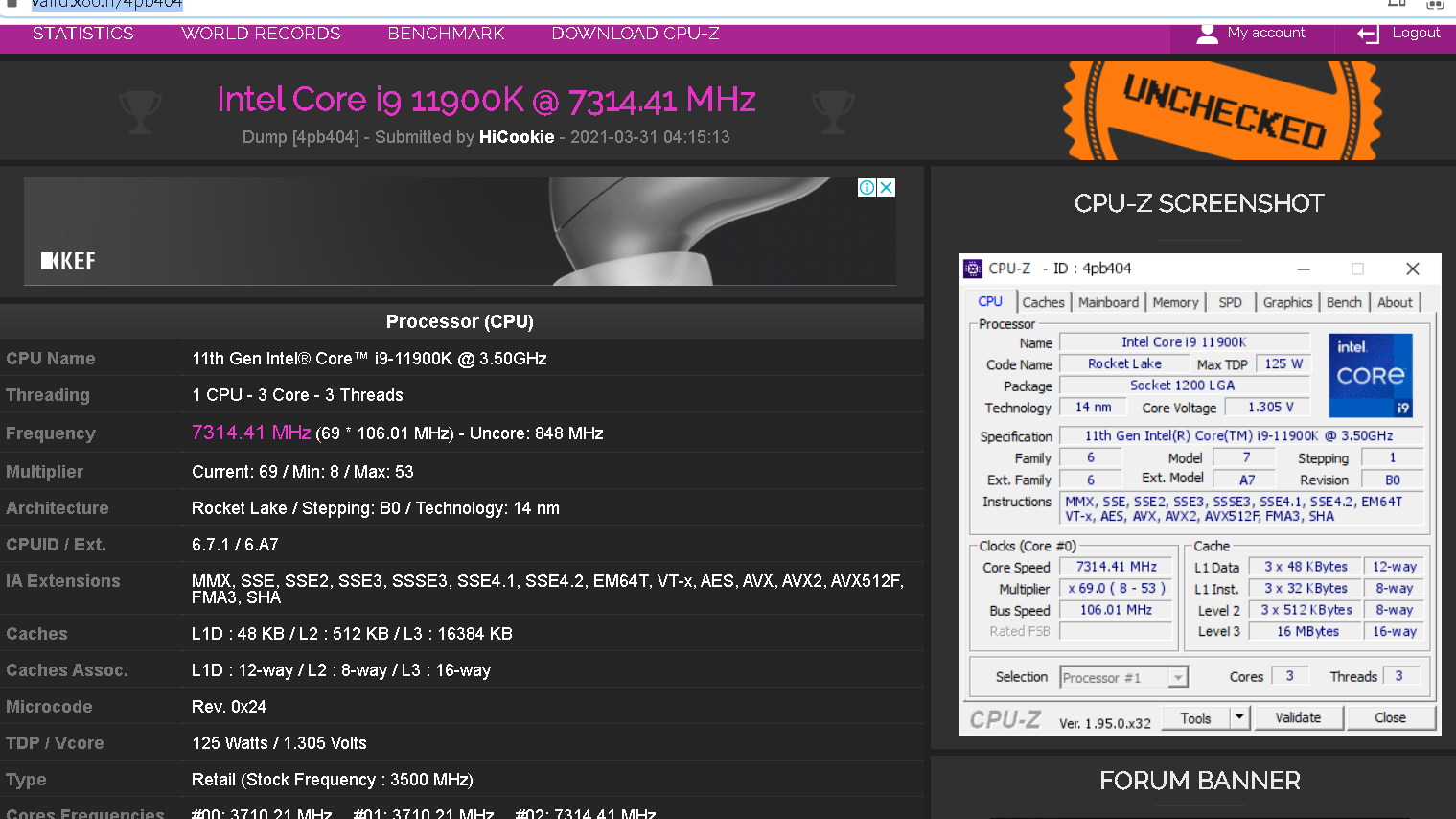The image size is (1456, 819).
Task: Click the page title Intel Core i9 11900K @ 7314.41 MHz
Action: pos(486,100)
